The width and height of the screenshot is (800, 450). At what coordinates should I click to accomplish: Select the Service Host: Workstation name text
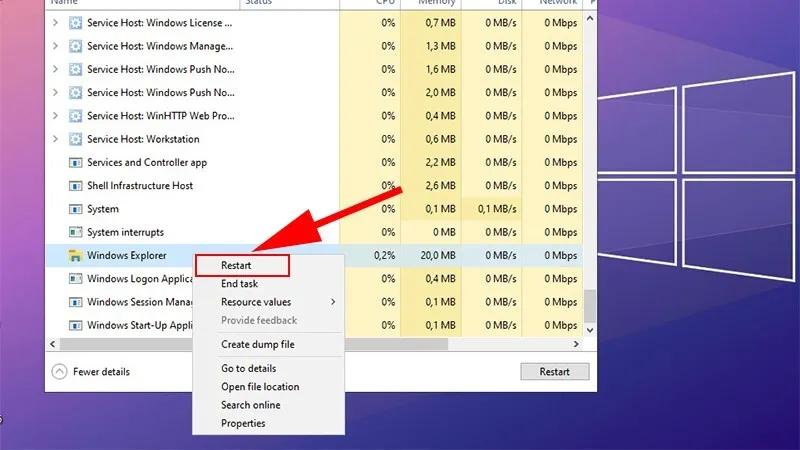[x=143, y=139]
